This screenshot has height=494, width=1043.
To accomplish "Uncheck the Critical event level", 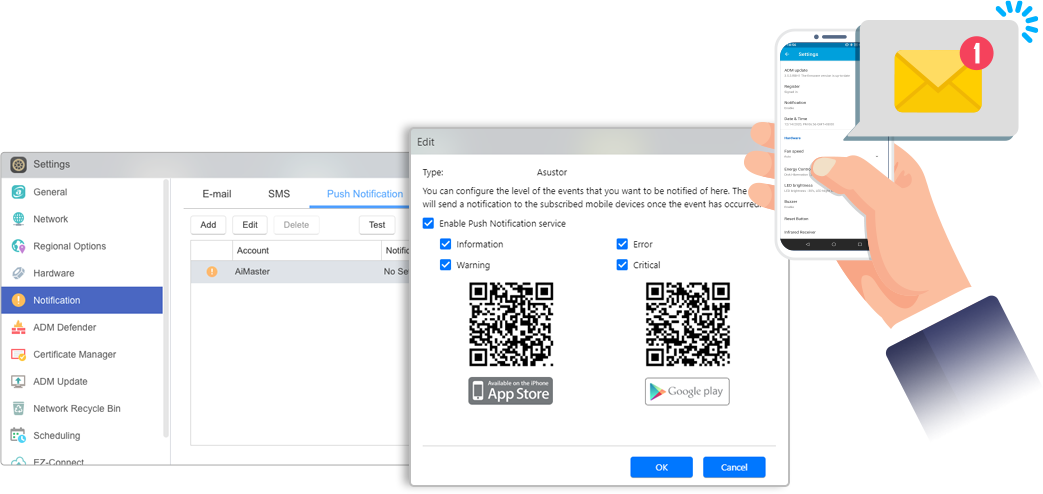I will pyautogui.click(x=623, y=265).
